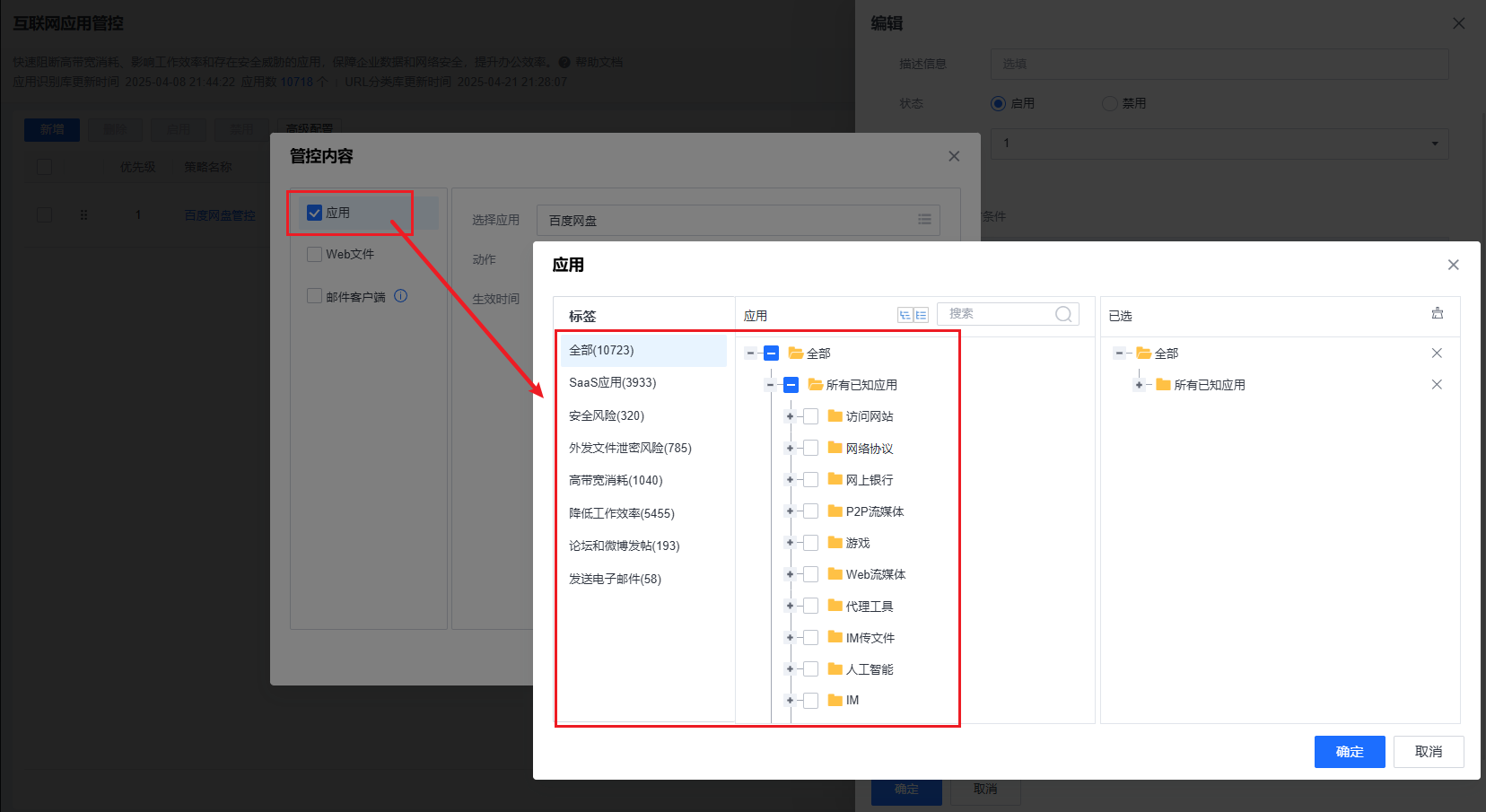Enable the 人工智能 checkbox
Screen dimensions: 1486x812
click(810, 669)
